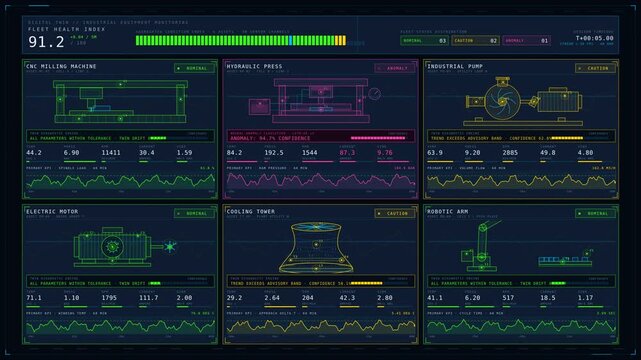This screenshot has width=641, height=360.
Task: Click the Industrial Pump schematic diagram
Action: coord(523,101)
